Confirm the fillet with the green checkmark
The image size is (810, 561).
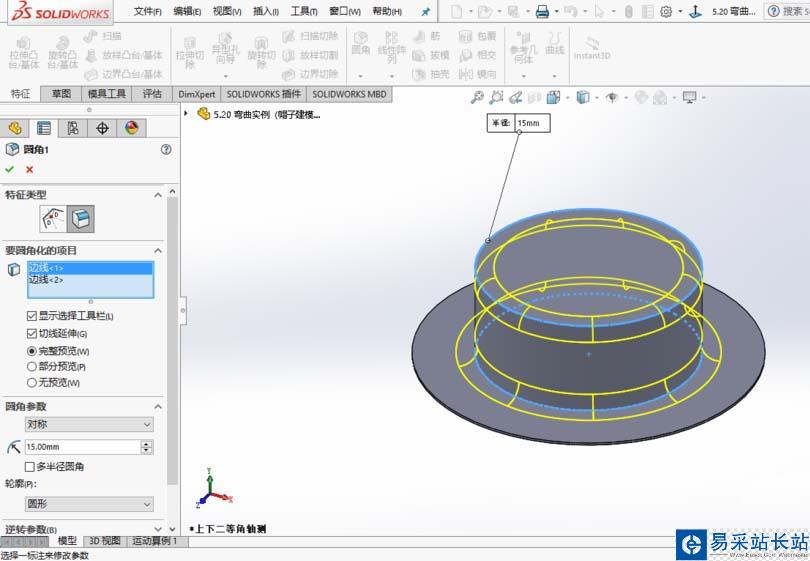coord(10,170)
